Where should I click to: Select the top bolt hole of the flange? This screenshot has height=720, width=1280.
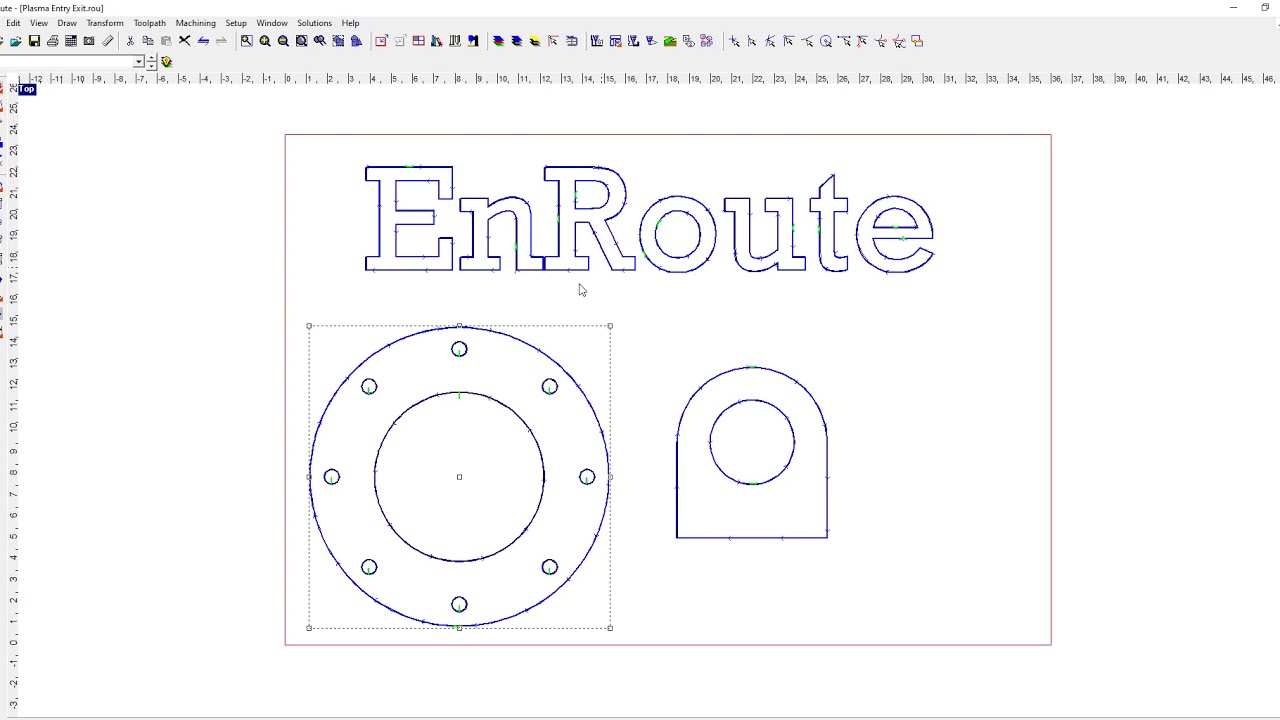coord(459,349)
